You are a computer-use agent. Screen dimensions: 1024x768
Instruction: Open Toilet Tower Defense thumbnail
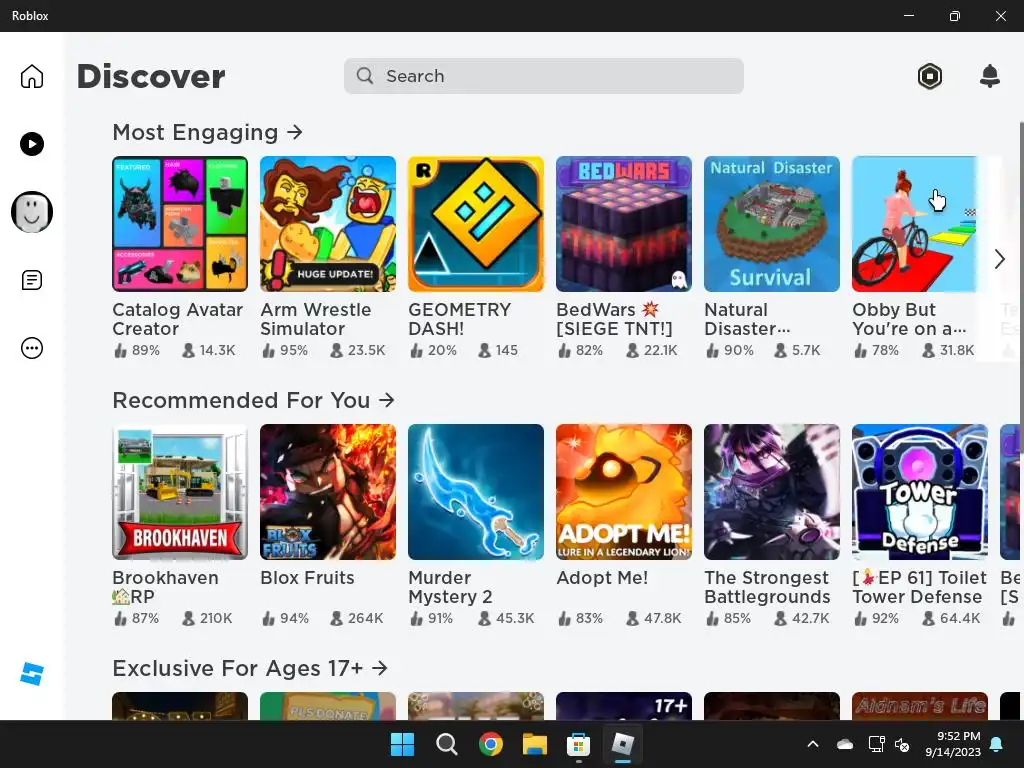[920, 492]
